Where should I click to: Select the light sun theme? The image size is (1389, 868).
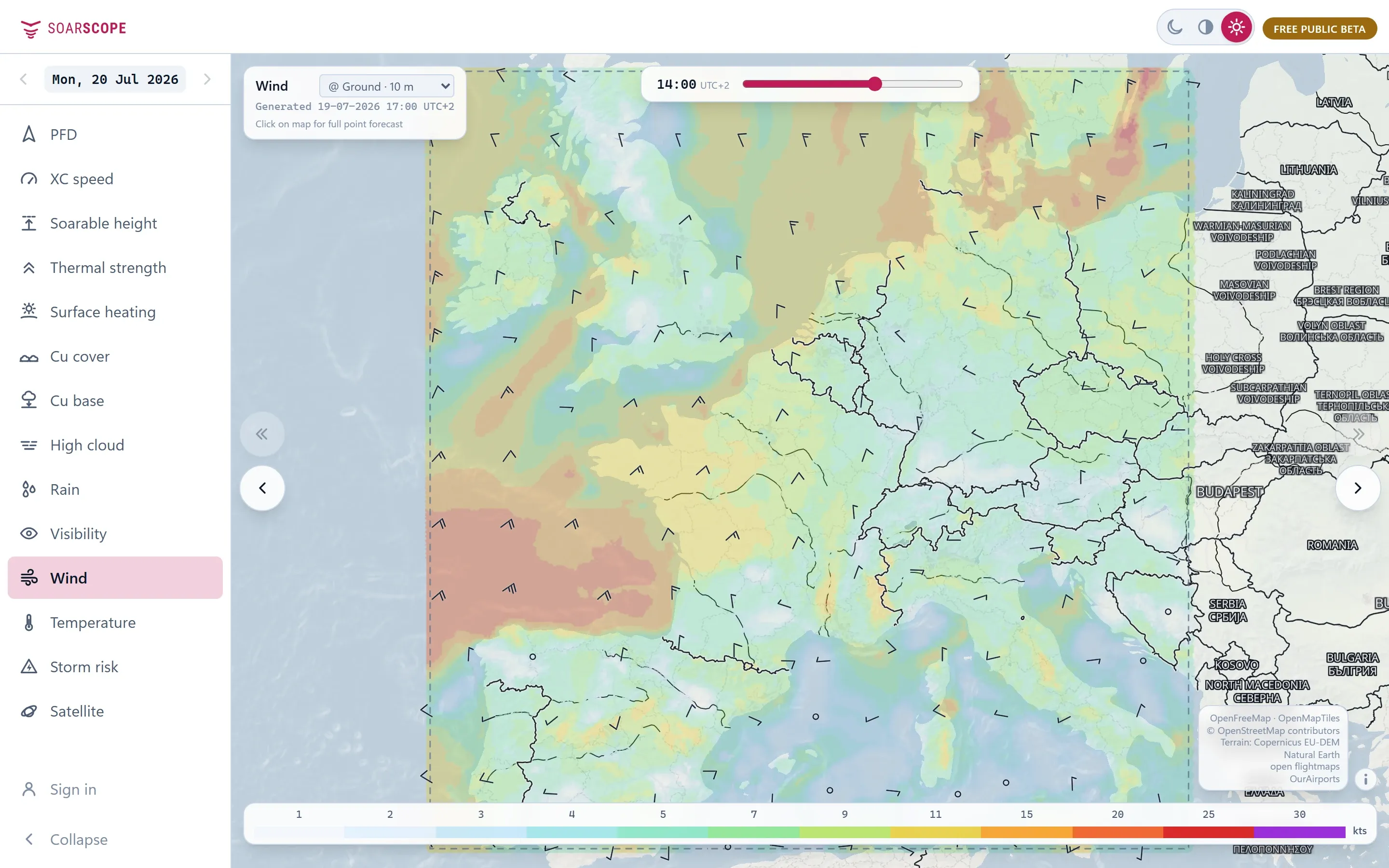[x=1236, y=27]
